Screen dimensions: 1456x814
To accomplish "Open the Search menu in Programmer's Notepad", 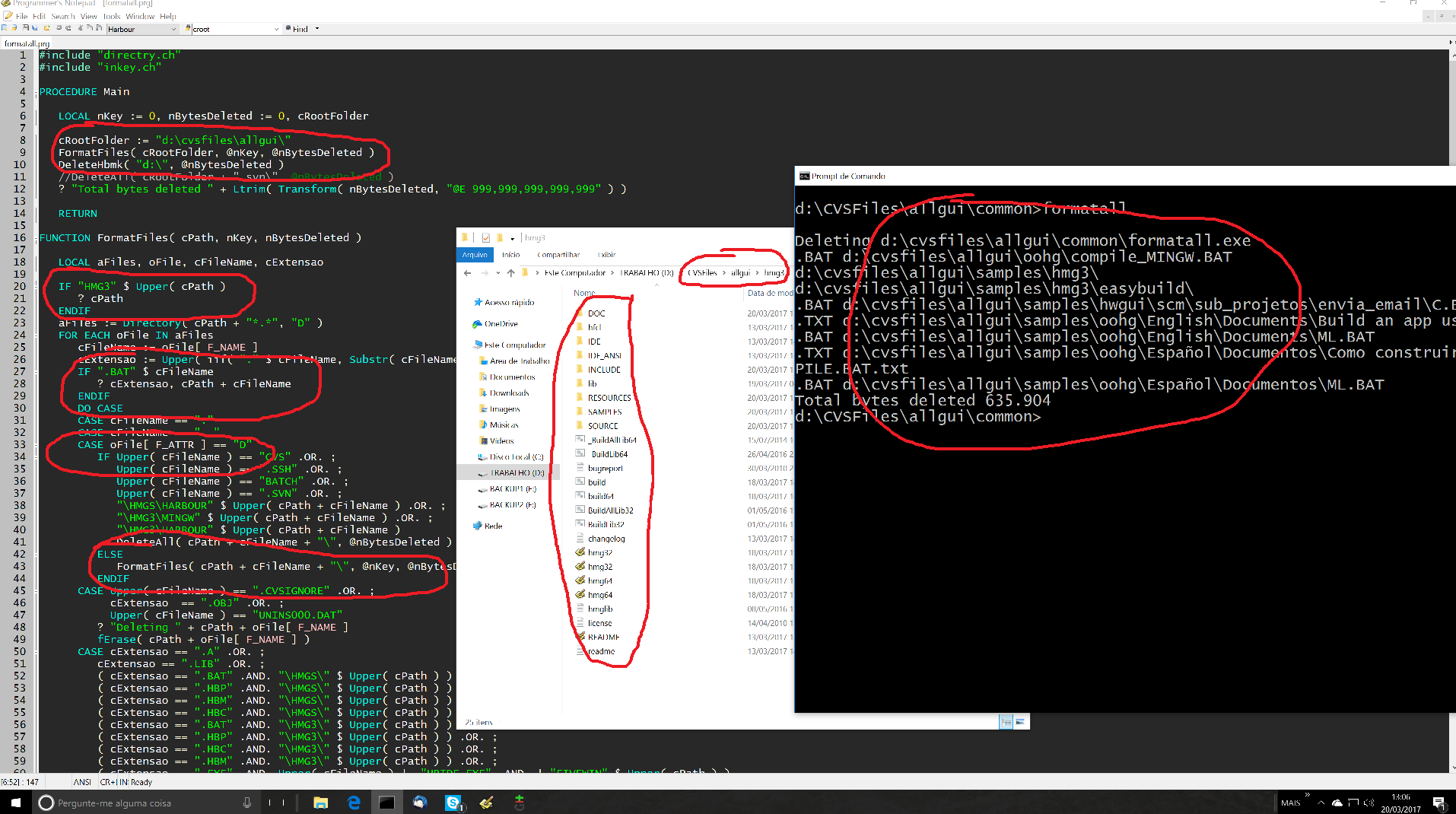I will pos(63,16).
